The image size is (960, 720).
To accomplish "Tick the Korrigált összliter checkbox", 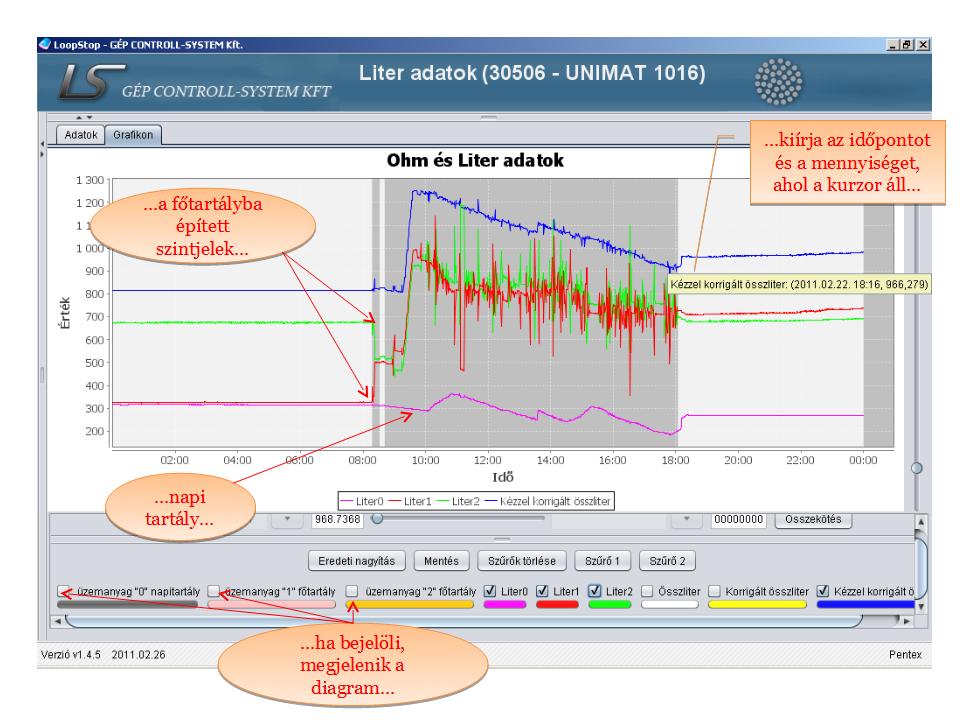I will 714,591.
